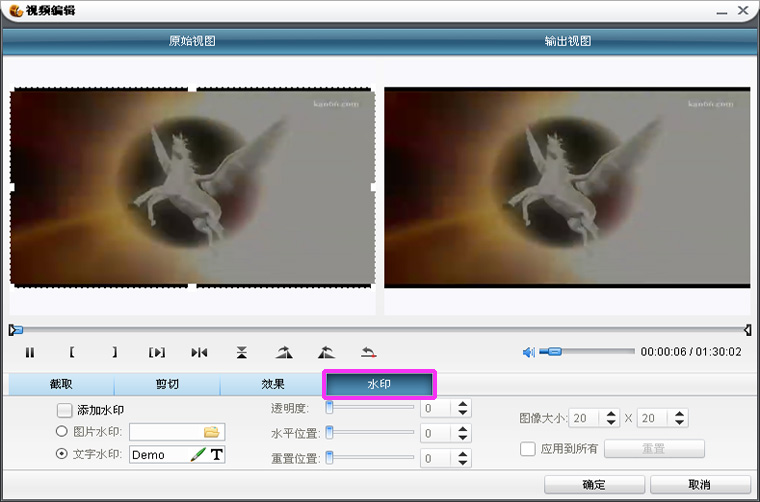
Task: Select the 图片水印 radio option
Action: 62,431
